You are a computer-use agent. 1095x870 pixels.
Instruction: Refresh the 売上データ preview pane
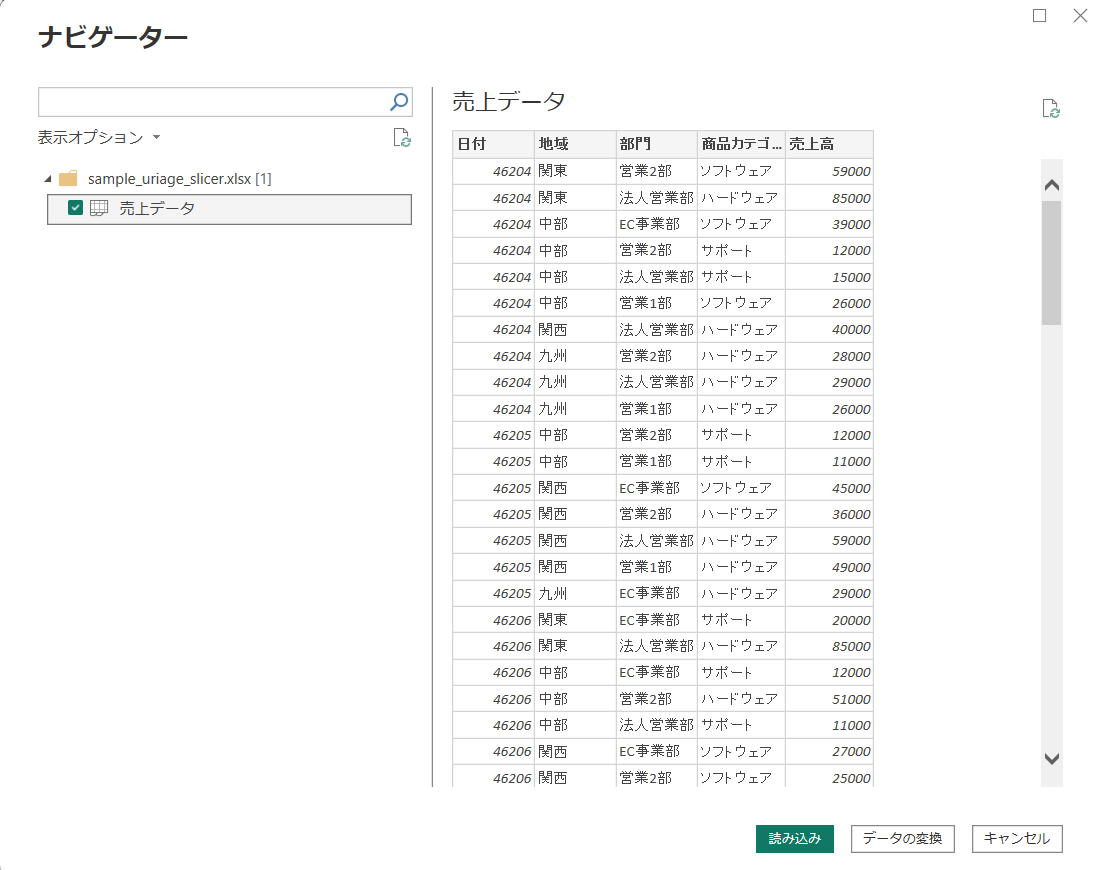pos(1050,108)
